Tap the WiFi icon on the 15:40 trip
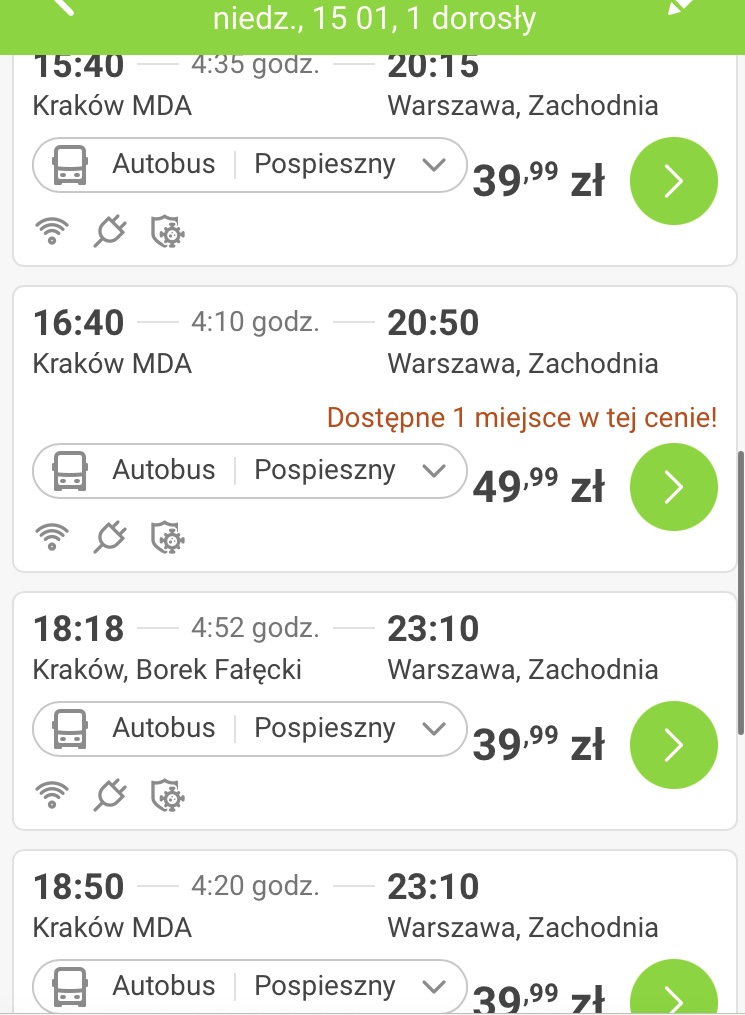 [52, 231]
